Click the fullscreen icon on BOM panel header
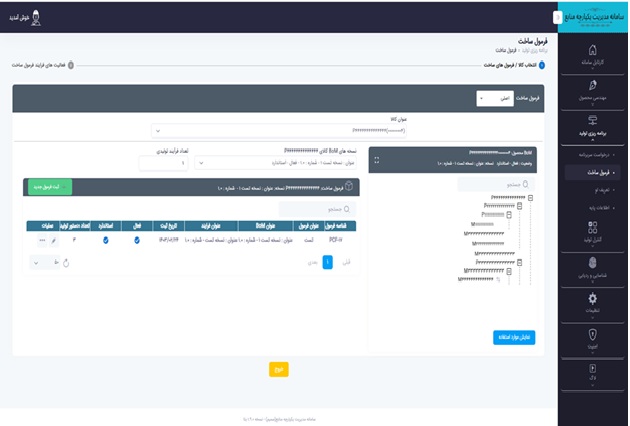The width and height of the screenshot is (630, 426). (x=376, y=160)
